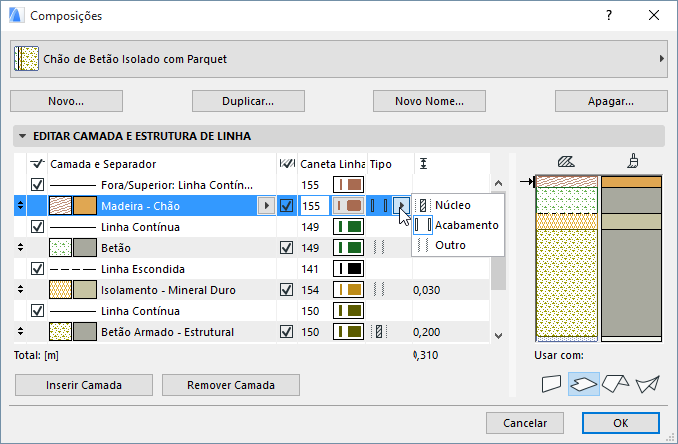Choose Acabamento from the type menu
This screenshot has height=444, width=678.
point(458,225)
